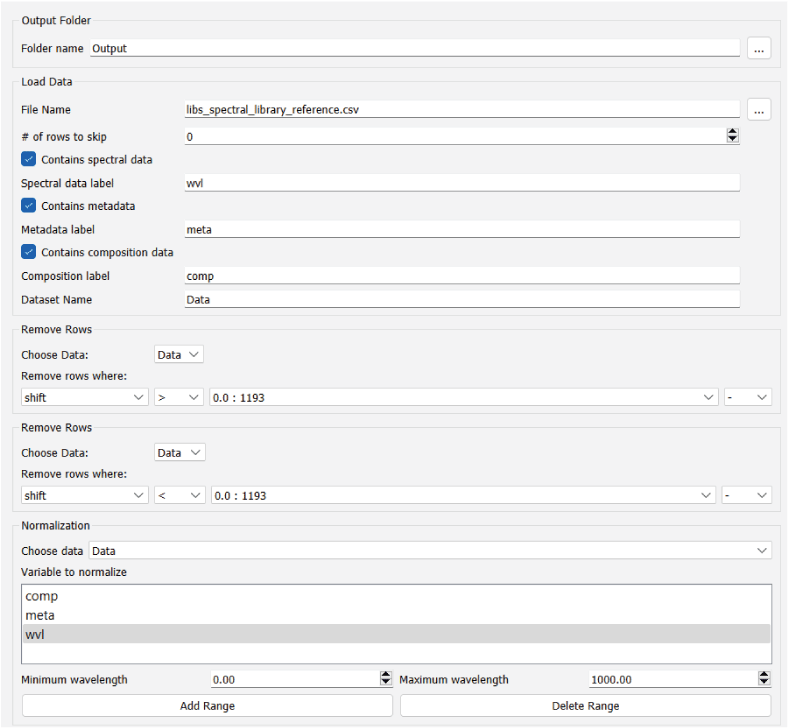Open Choose Data dropdown in first Remove Rows

(180, 354)
